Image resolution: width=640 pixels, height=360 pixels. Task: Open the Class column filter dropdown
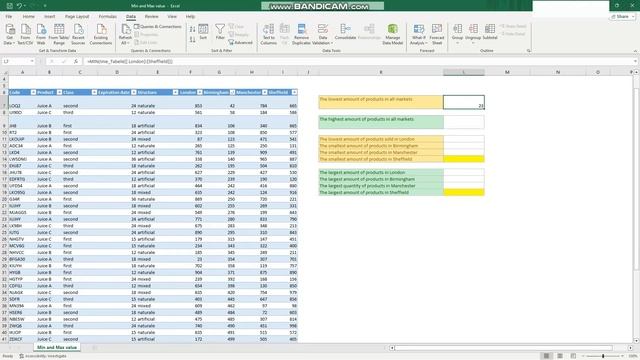pyautogui.click(x=94, y=92)
